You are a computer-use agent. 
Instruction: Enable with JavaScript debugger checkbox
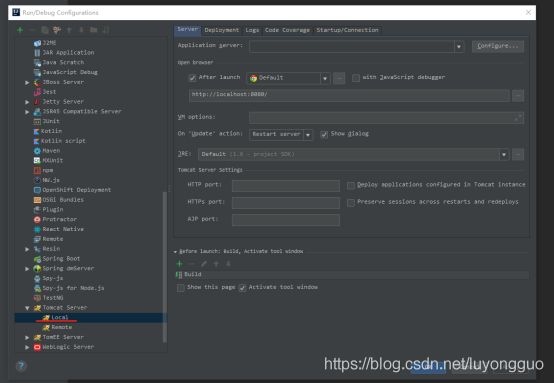[356, 78]
